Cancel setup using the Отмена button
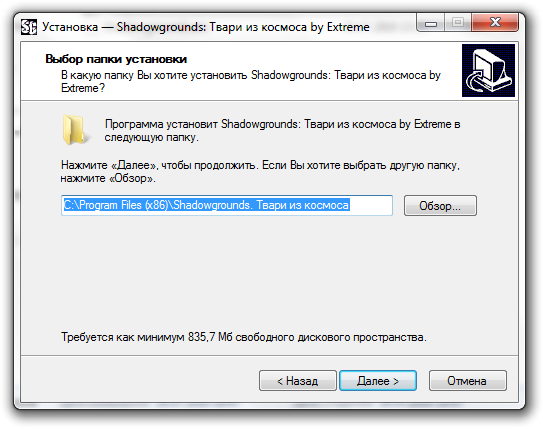This screenshot has width=543, height=429. [x=468, y=381]
